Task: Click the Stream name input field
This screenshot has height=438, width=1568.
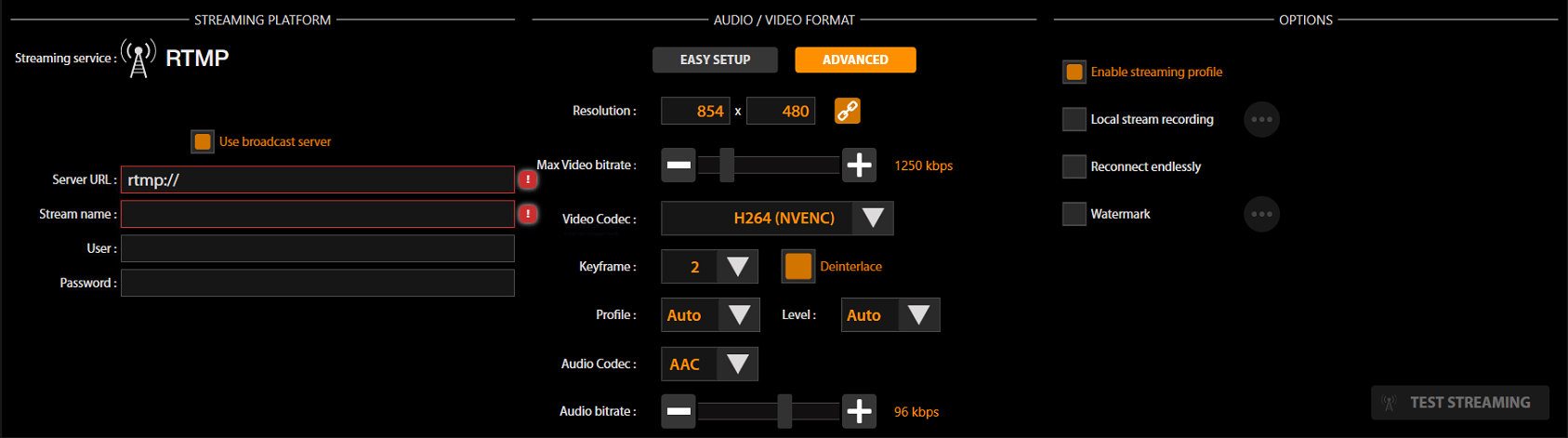Action: click(x=317, y=214)
